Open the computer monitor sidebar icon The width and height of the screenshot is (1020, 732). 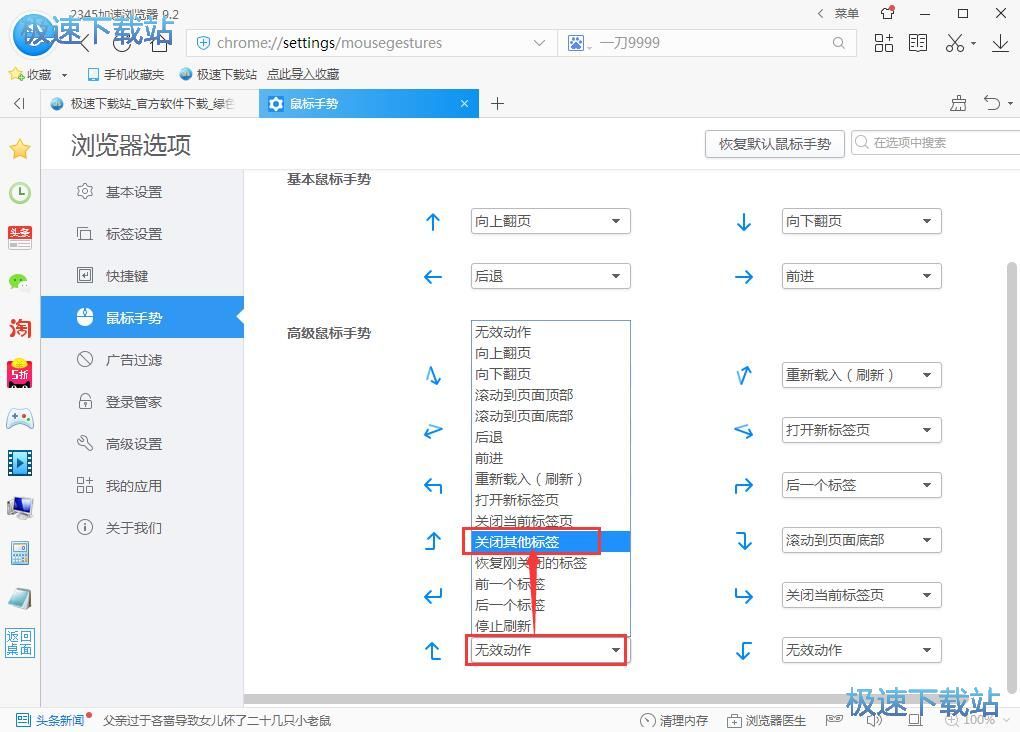click(x=20, y=508)
